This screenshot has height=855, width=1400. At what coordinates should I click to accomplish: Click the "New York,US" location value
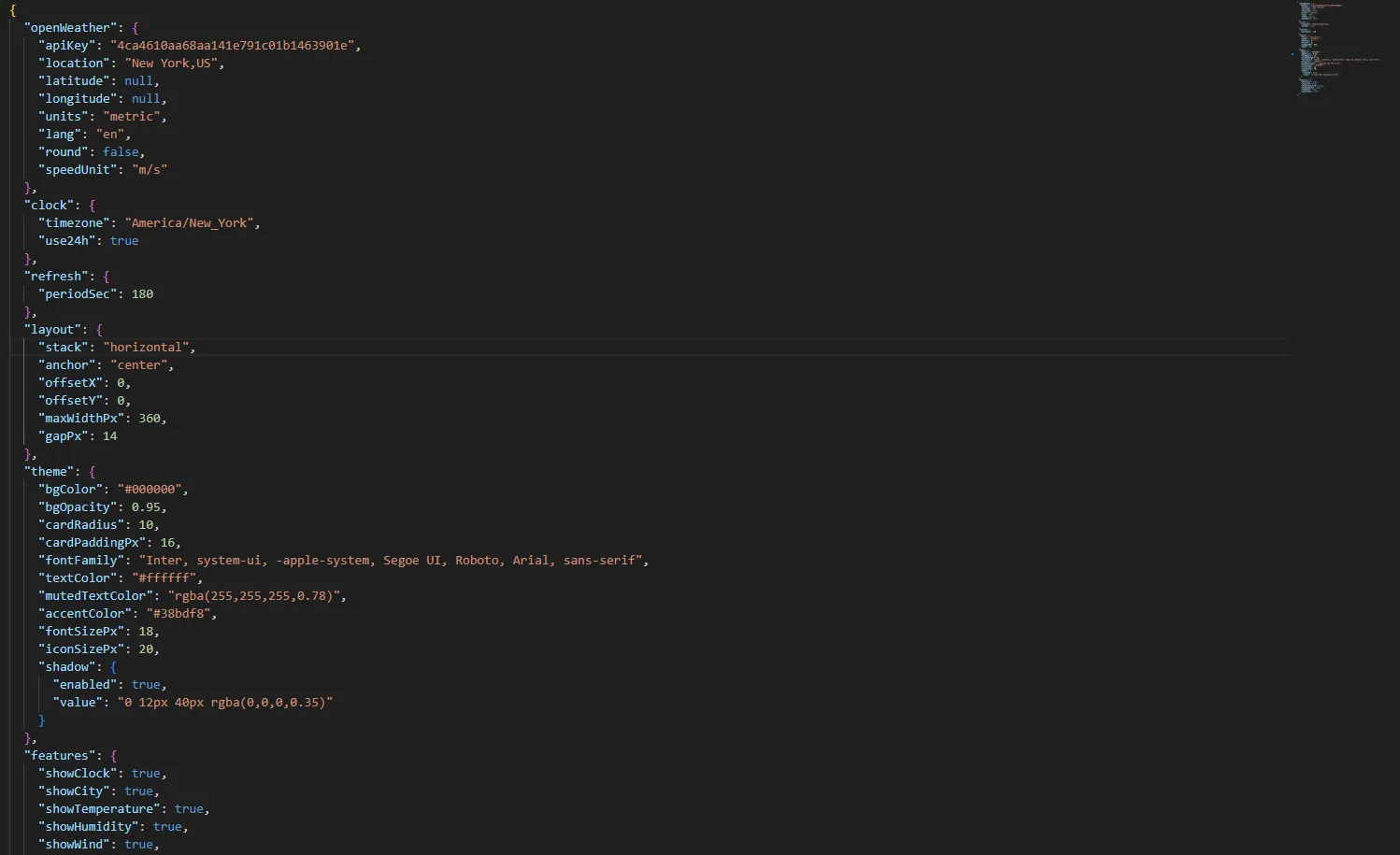[x=173, y=63]
